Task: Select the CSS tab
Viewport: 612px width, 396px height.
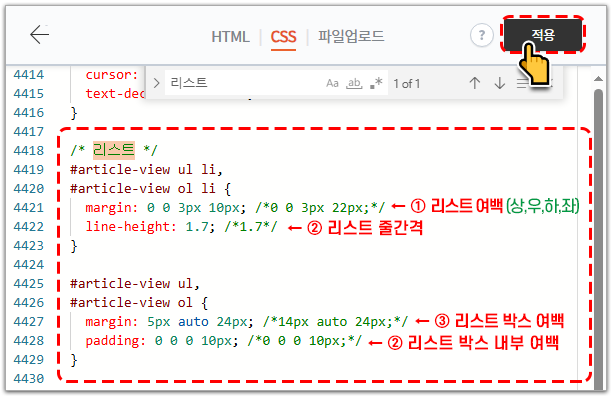Action: 283,37
